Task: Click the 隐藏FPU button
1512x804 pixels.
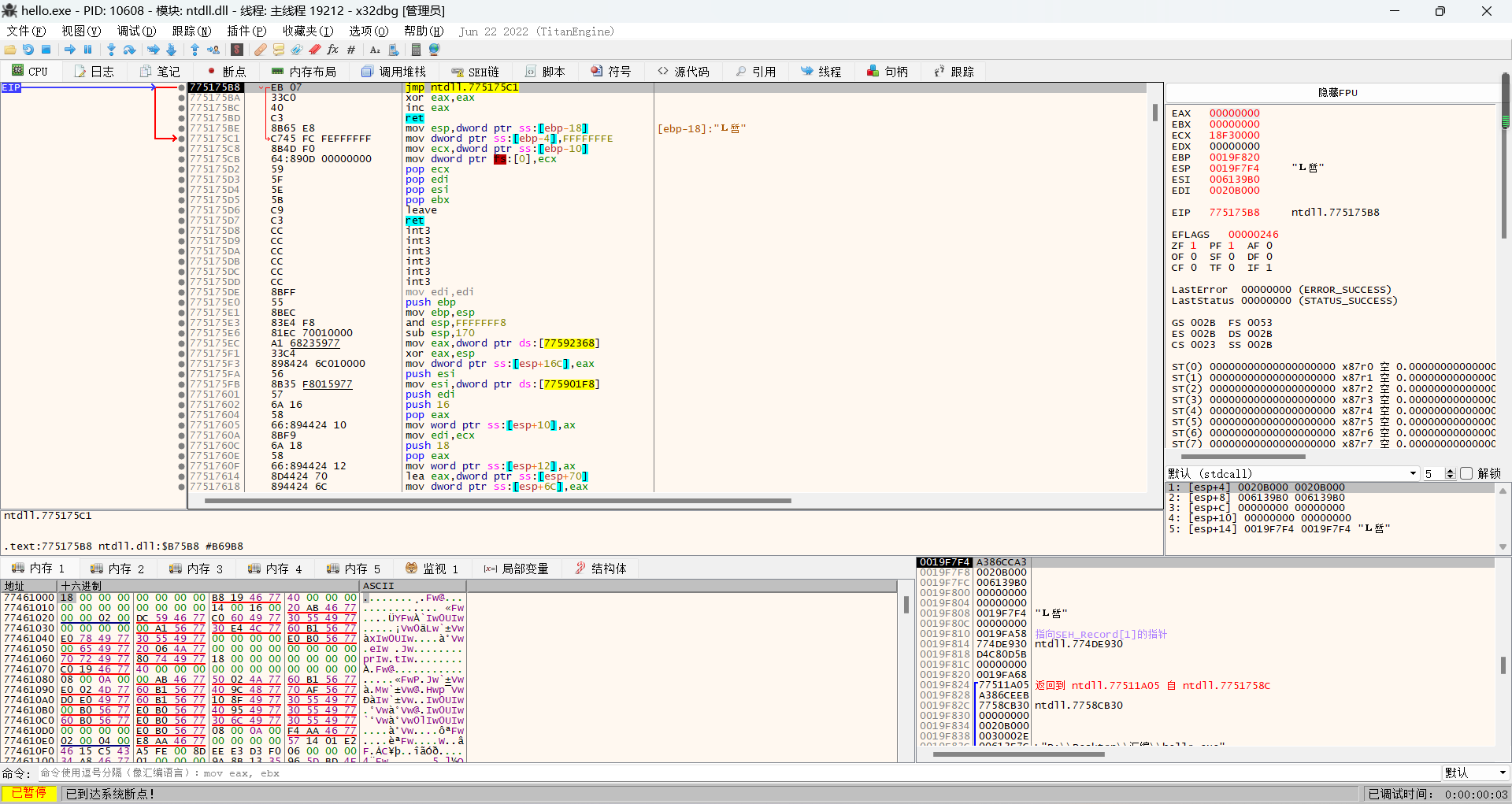Action: 1337,92
